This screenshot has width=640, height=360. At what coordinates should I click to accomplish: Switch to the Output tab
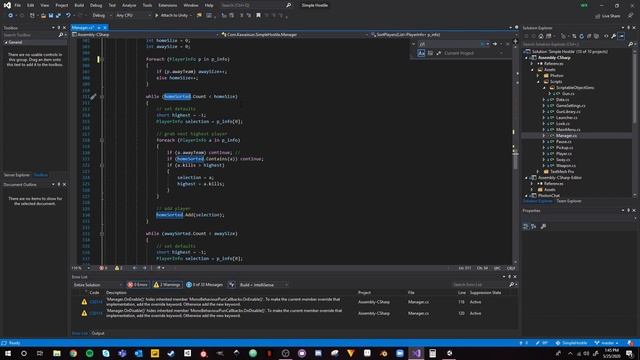pyautogui.click(x=98, y=333)
